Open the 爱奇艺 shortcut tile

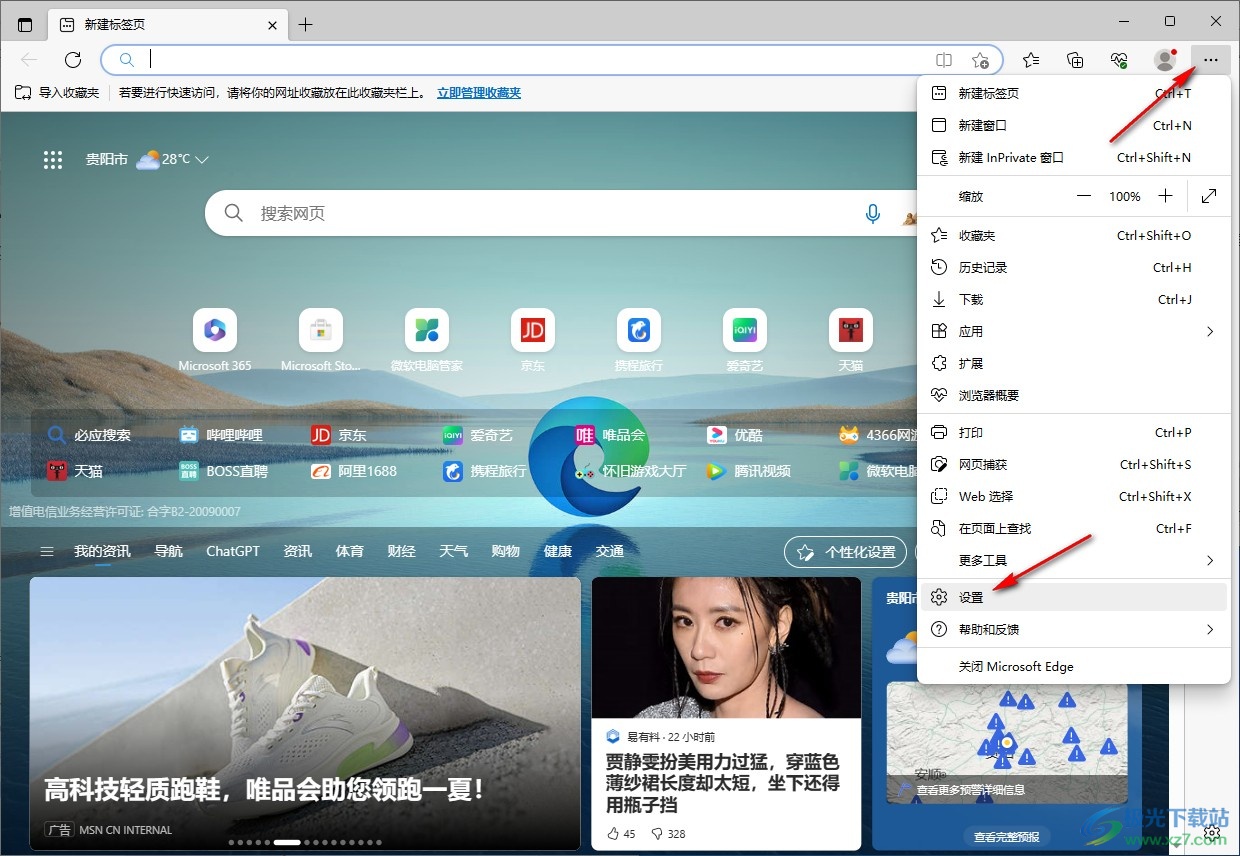coord(745,340)
